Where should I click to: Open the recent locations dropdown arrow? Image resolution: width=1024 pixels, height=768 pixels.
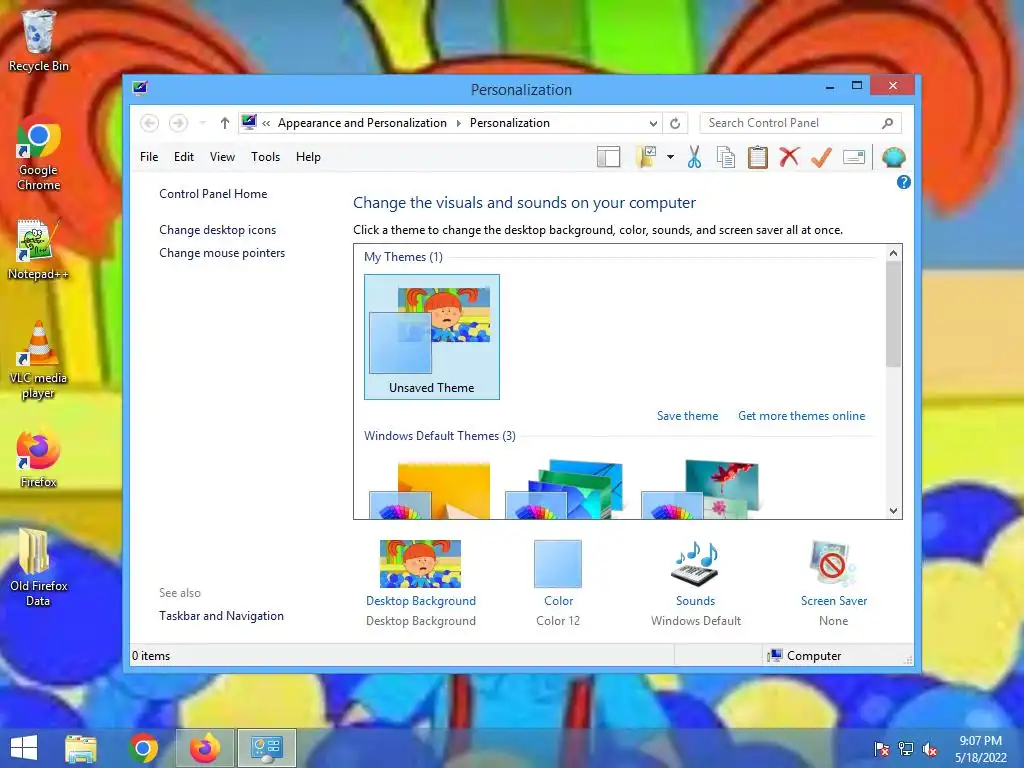tap(202, 123)
